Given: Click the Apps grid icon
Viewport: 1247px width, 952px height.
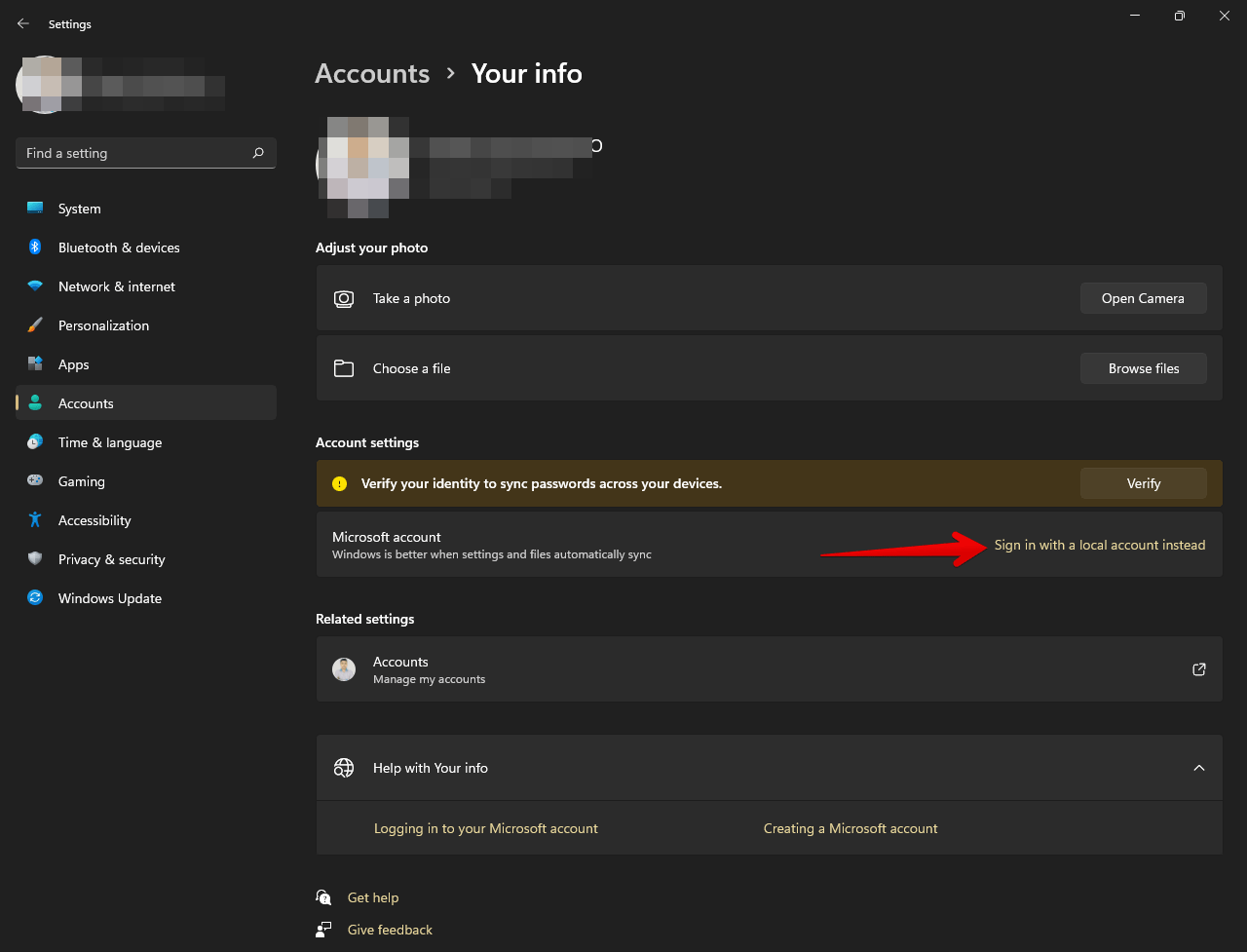Looking at the screenshot, I should [35, 364].
